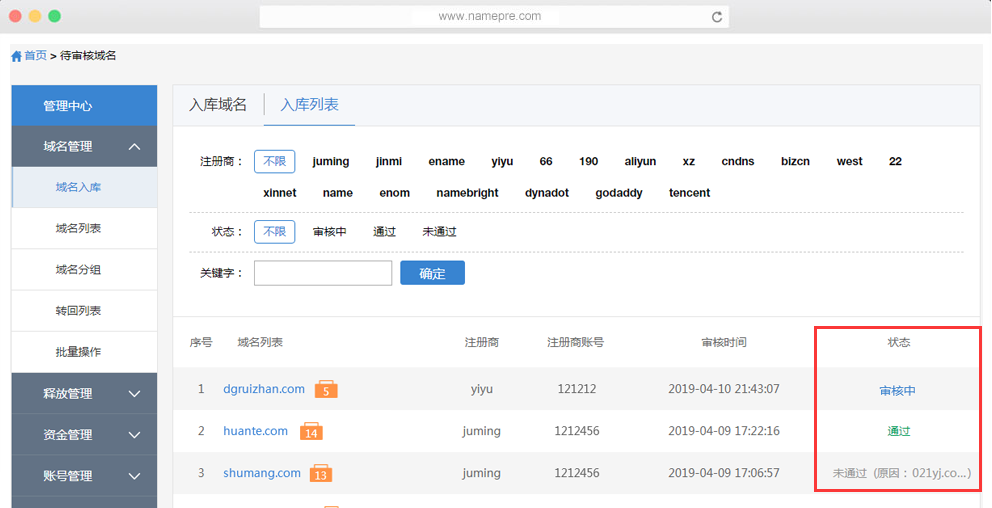992x508 pixels.
Task: Open the dgruizhan.com domain link
Action: 263,389
